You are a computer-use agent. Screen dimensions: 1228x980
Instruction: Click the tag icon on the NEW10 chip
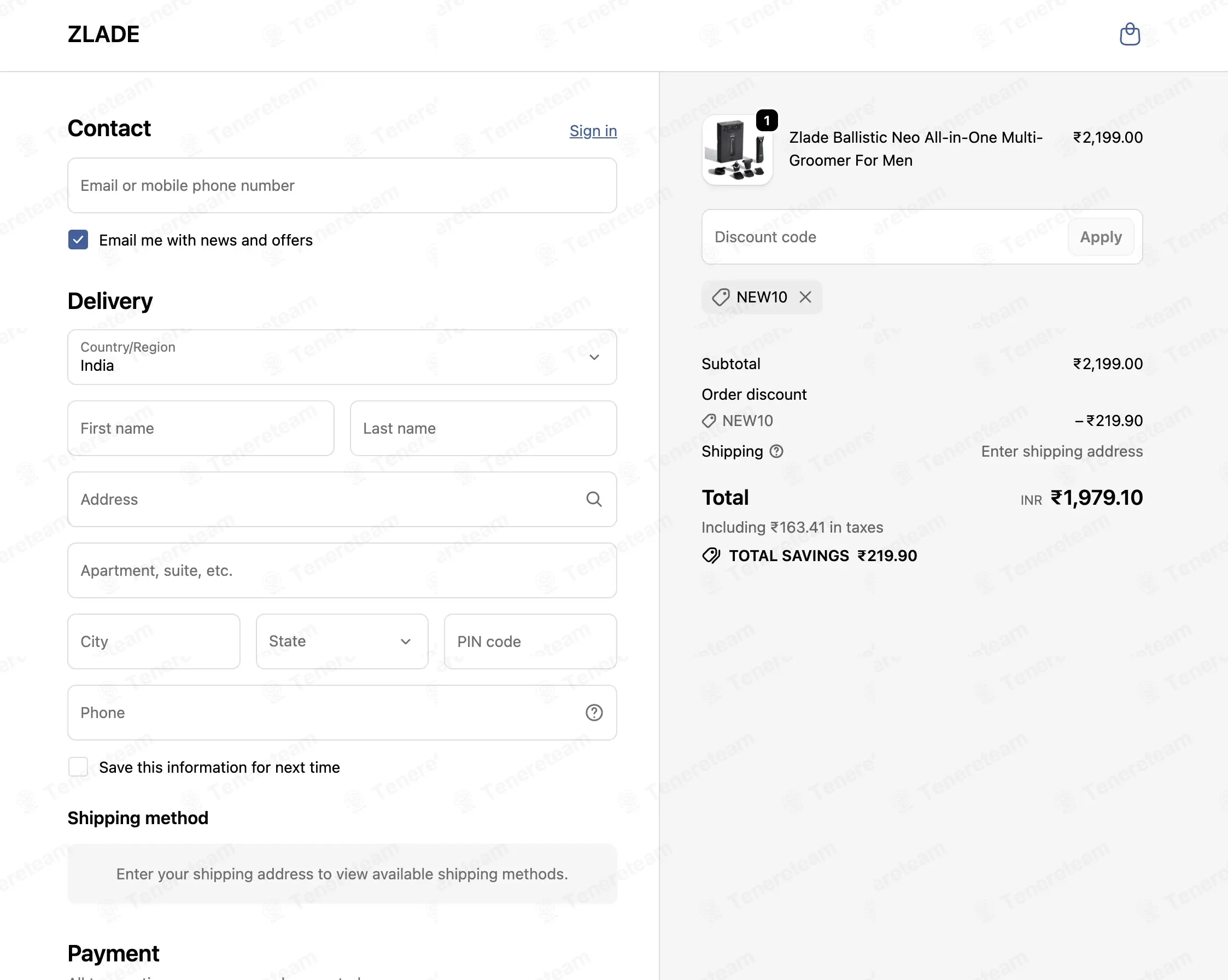(721, 297)
